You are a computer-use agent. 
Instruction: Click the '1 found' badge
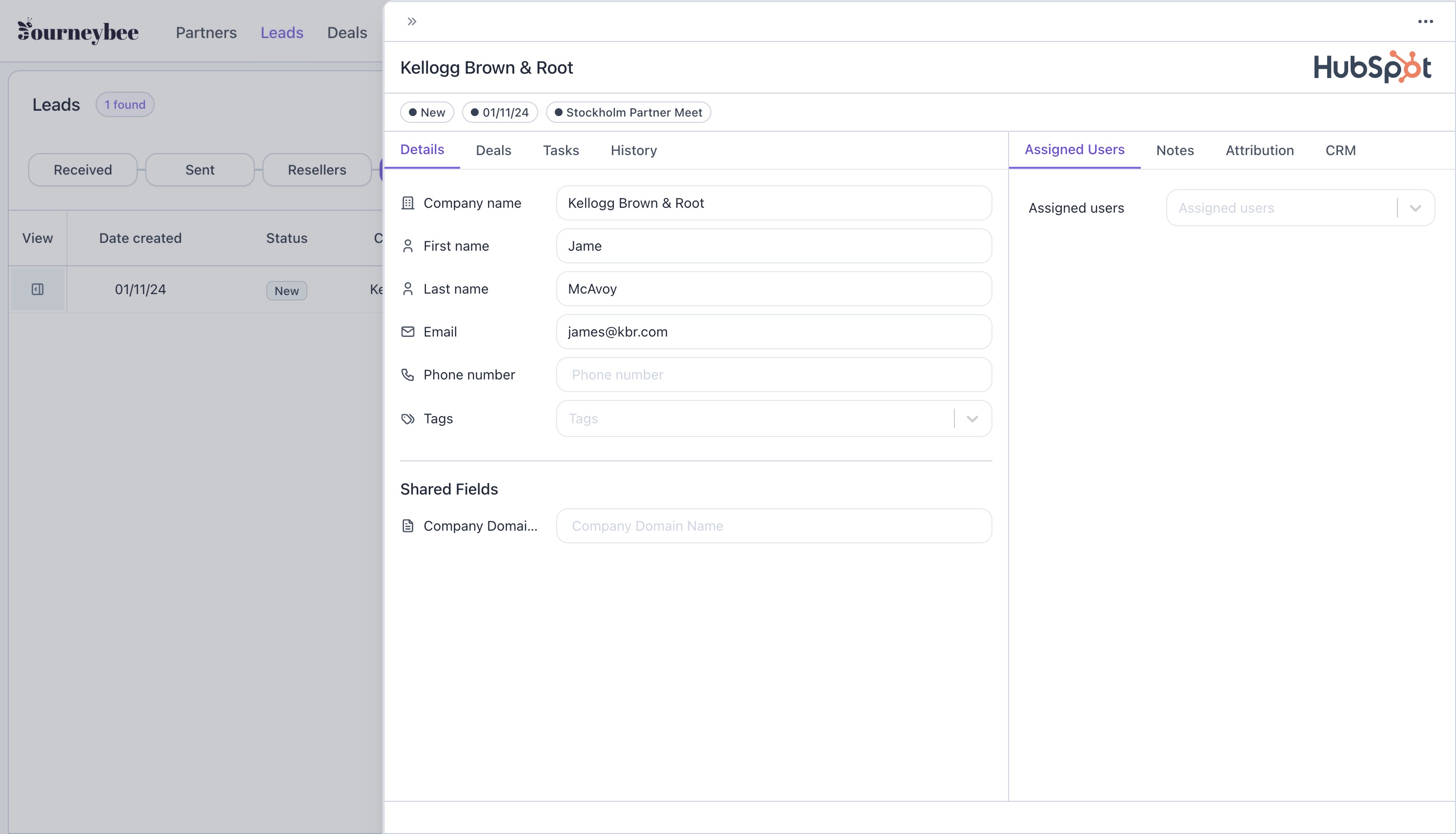tap(125, 105)
